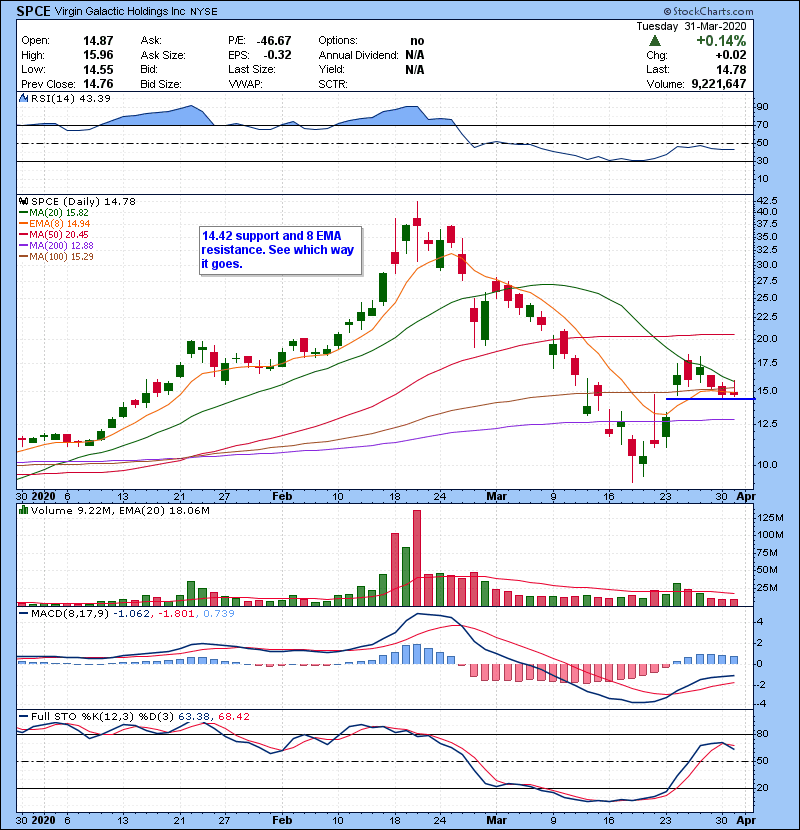Select the MA(20) 15.82 legend entry
800x830 pixels.
[x=53, y=212]
